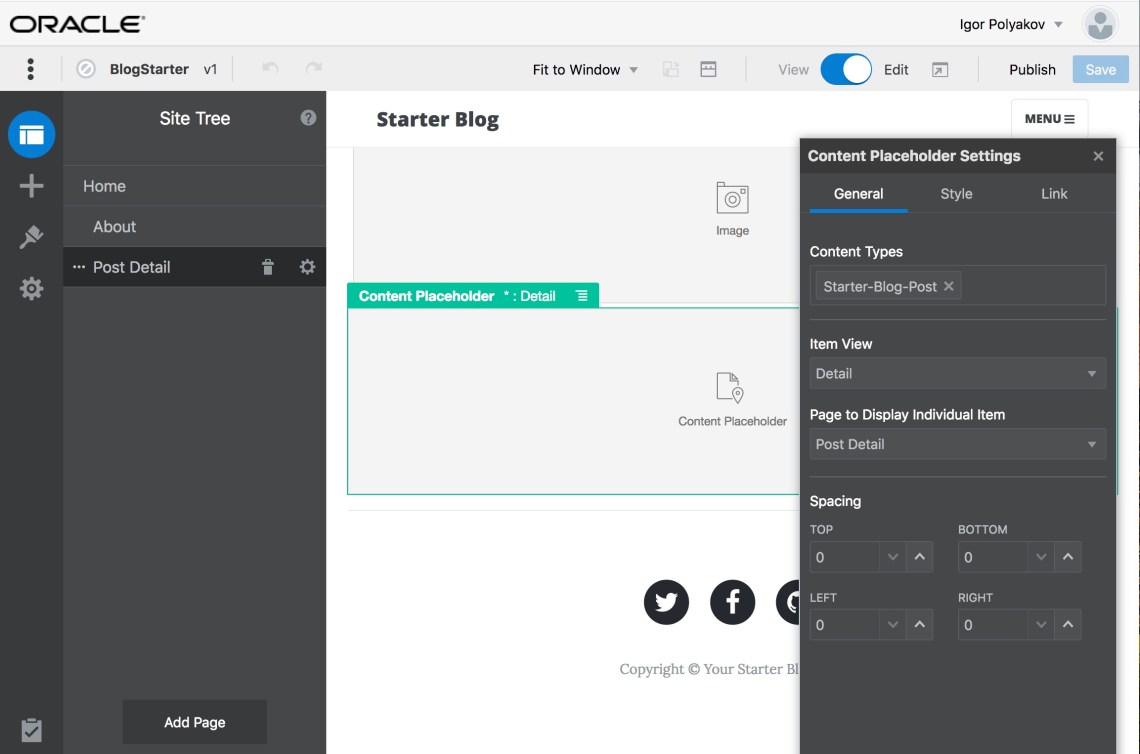Click the Site Tree help question icon
This screenshot has height=754, width=1140.
[x=308, y=118]
